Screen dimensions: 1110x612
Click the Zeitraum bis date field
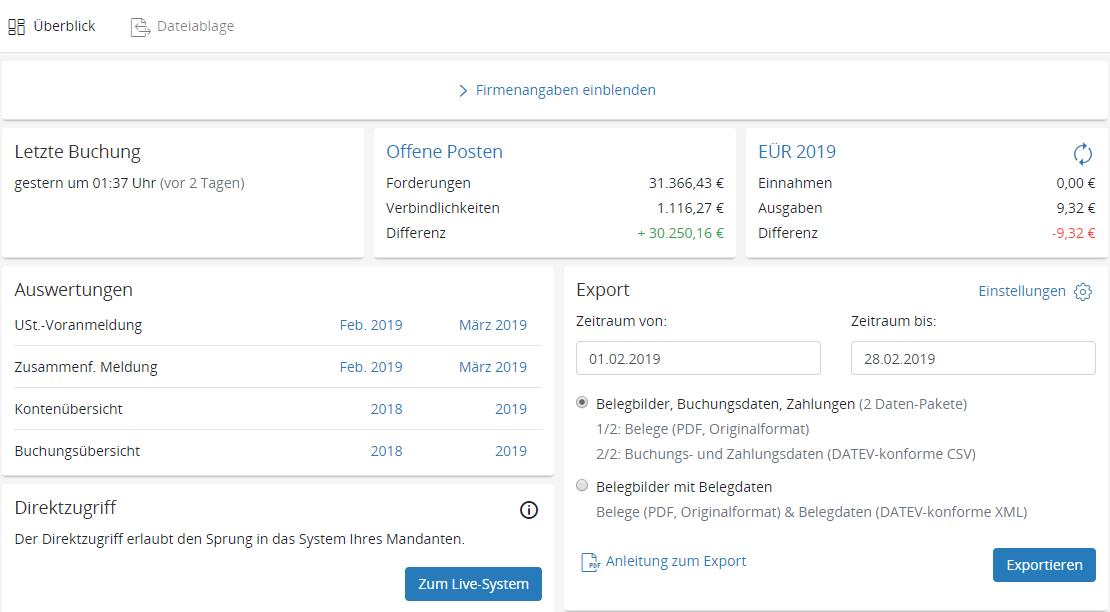coord(972,358)
